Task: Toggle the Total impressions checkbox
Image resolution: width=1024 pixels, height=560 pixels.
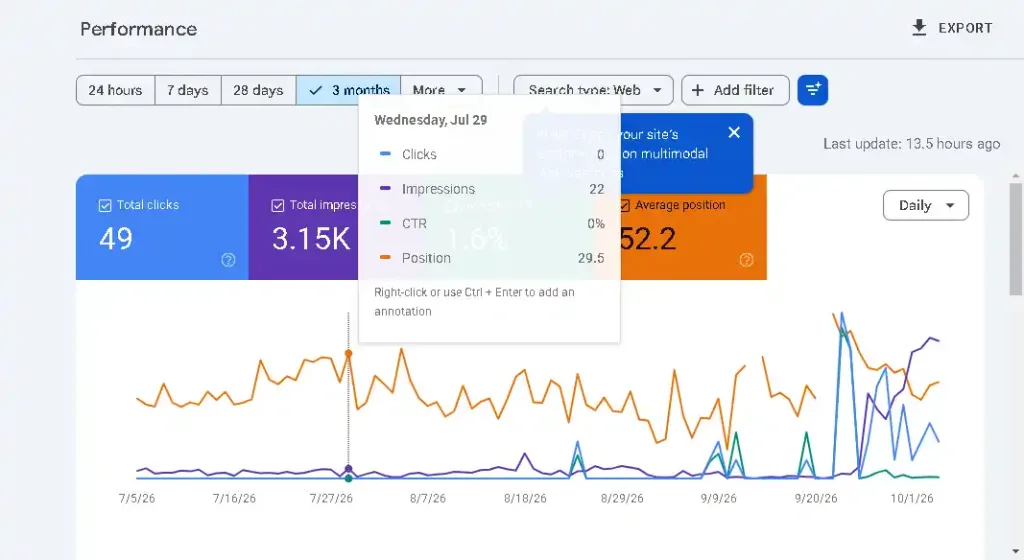Action: pyautogui.click(x=278, y=206)
